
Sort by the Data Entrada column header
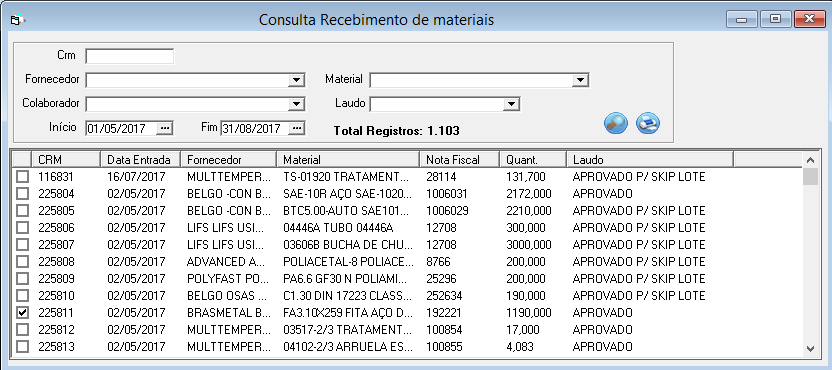(x=140, y=159)
